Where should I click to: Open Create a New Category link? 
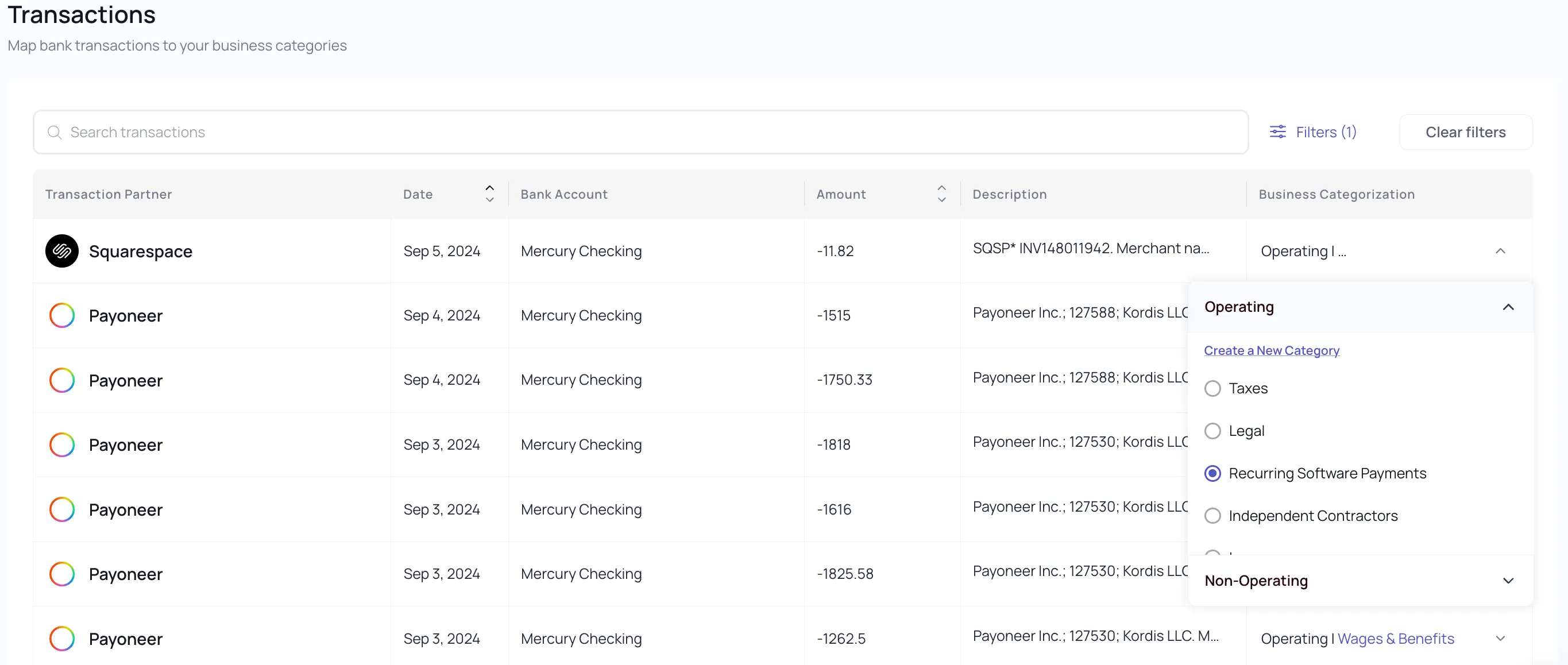1271,350
